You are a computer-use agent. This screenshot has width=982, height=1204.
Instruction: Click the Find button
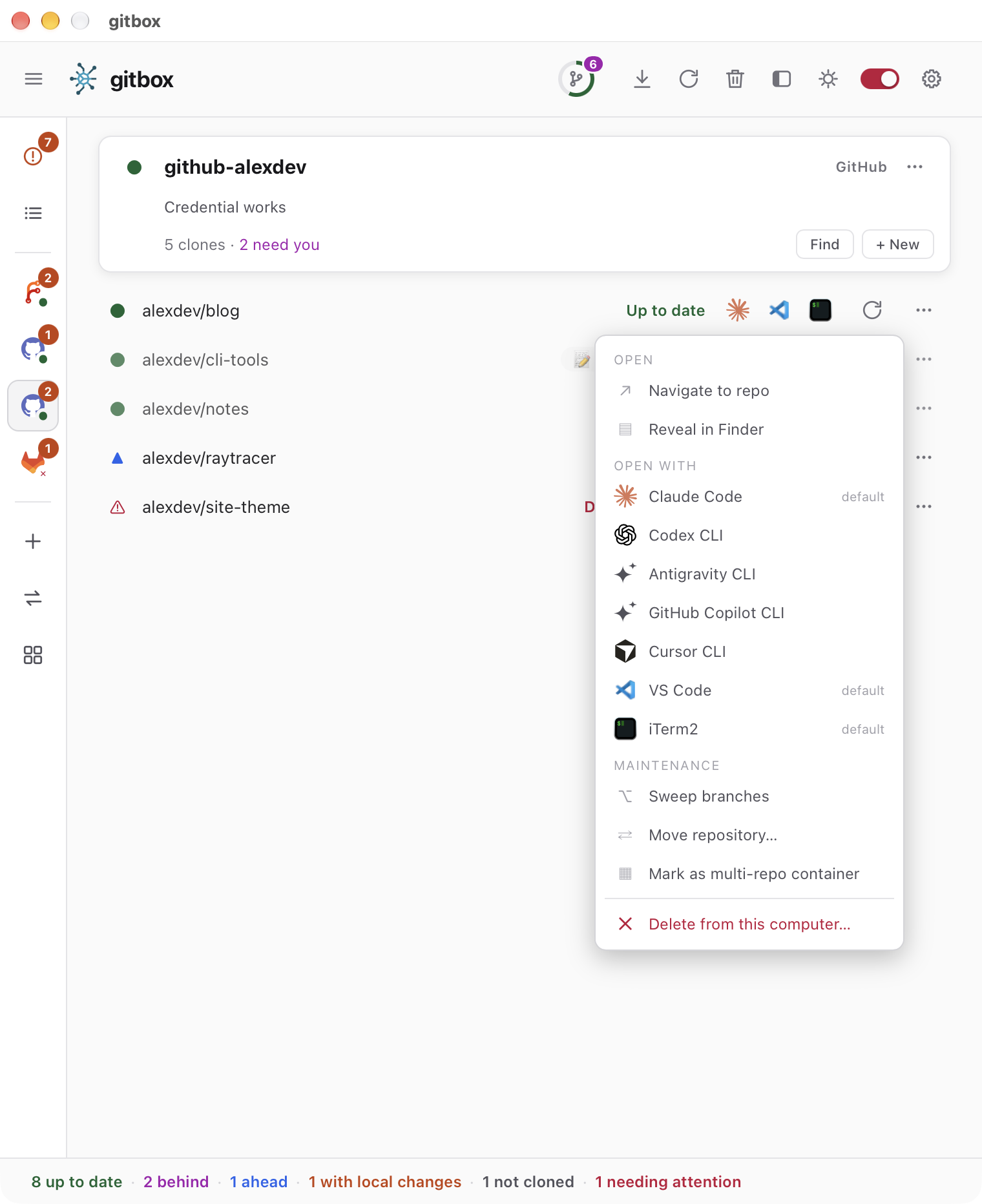coord(825,244)
